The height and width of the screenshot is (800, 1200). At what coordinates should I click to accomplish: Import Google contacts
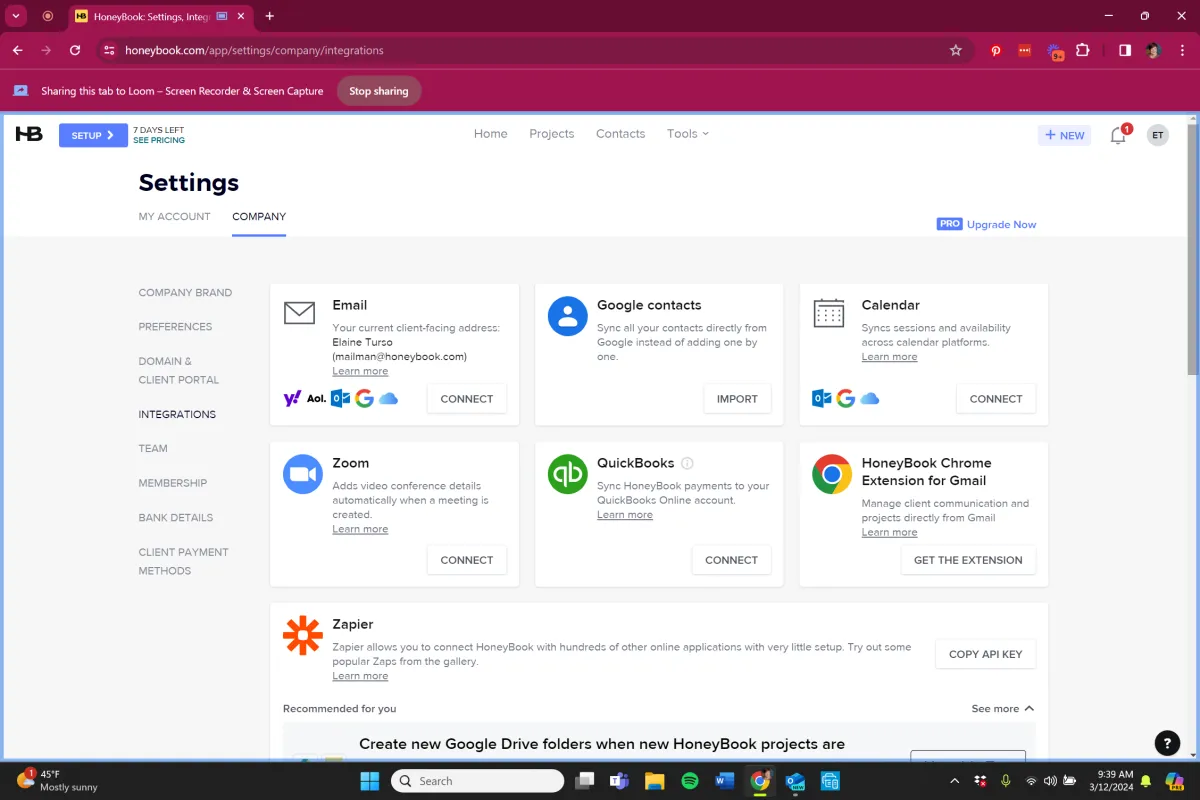tap(737, 399)
